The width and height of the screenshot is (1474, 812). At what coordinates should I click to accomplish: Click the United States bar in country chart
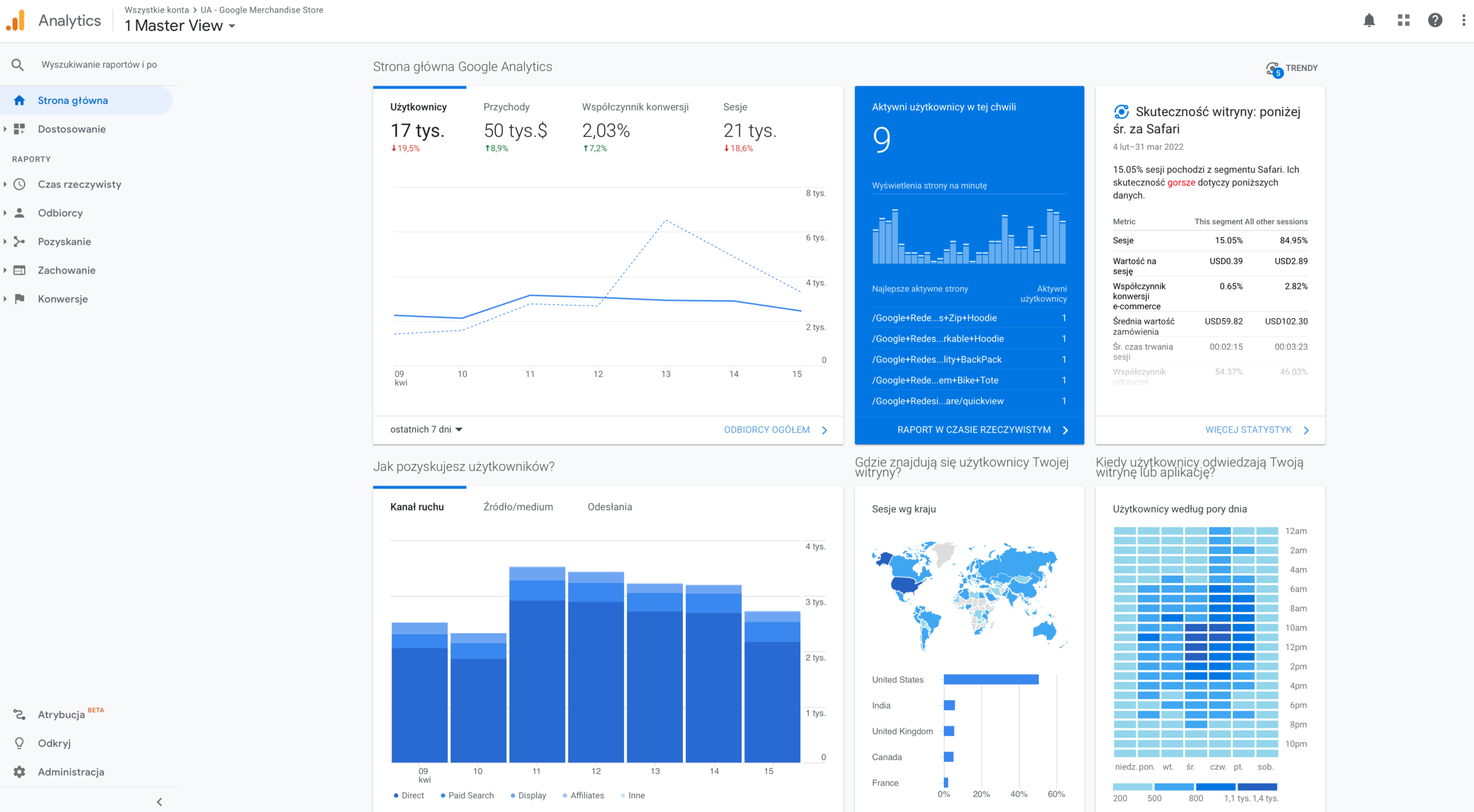coord(991,680)
